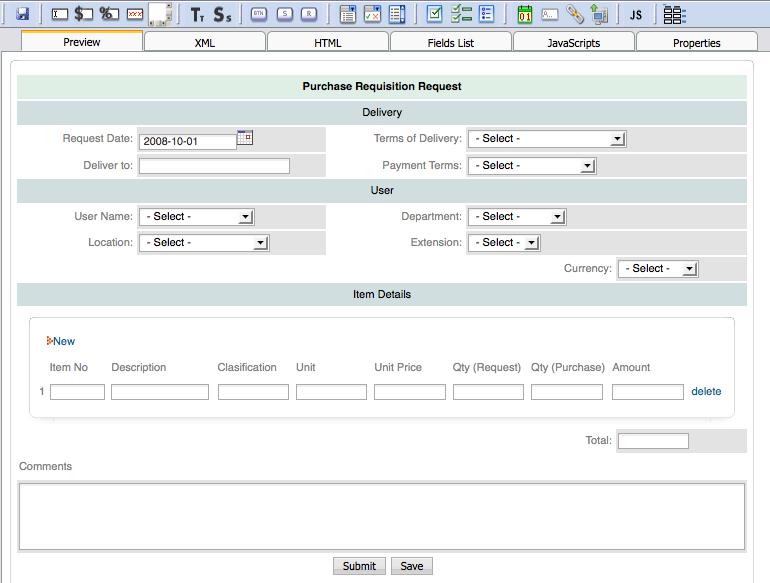The image size is (770, 583).
Task: Expand the Terms of Delivery dropdown
Action: [547, 139]
